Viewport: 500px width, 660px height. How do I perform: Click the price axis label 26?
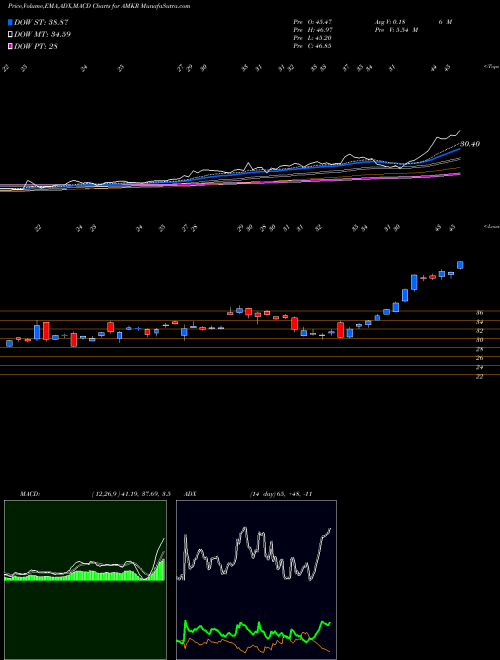pos(479,358)
